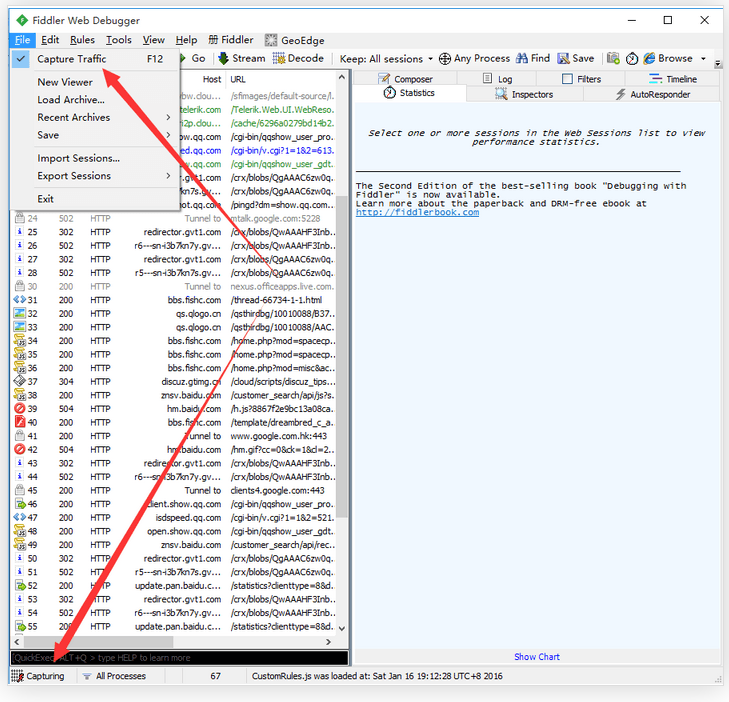Click the URL column header
Screen dimensions: 729x702
tap(238, 79)
